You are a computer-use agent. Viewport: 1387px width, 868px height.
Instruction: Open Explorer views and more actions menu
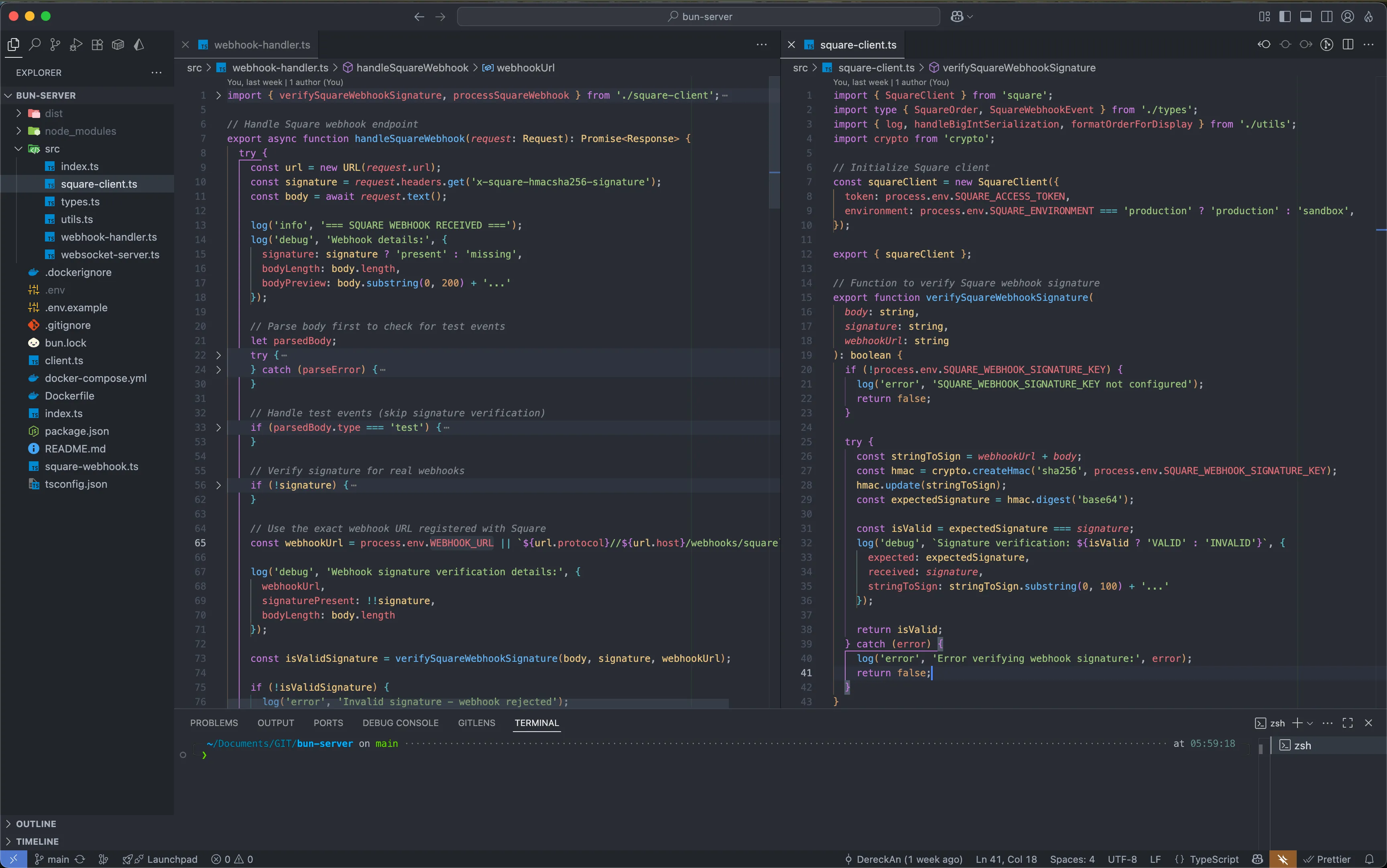(x=156, y=72)
